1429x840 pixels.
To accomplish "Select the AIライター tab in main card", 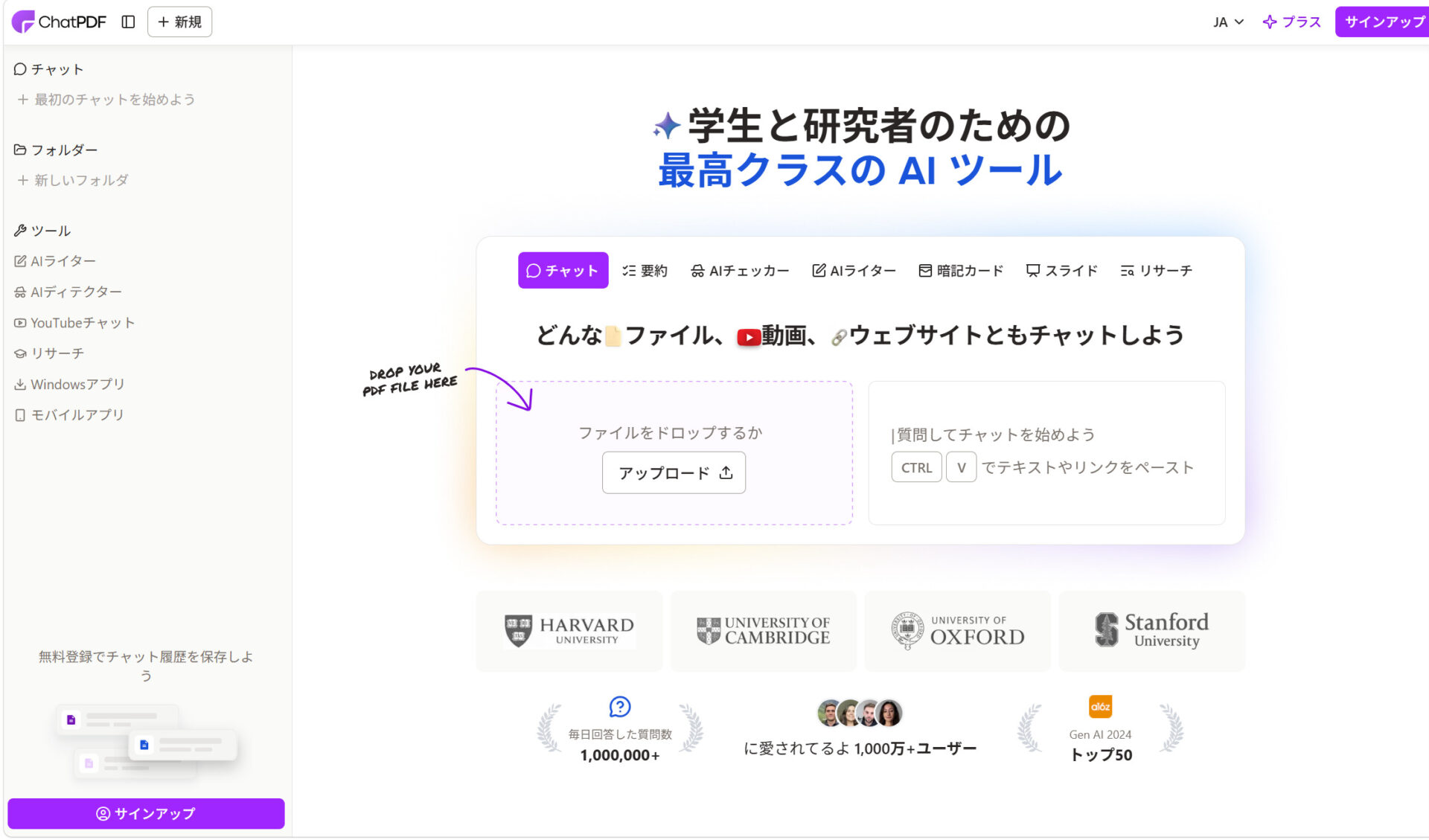I will (854, 270).
